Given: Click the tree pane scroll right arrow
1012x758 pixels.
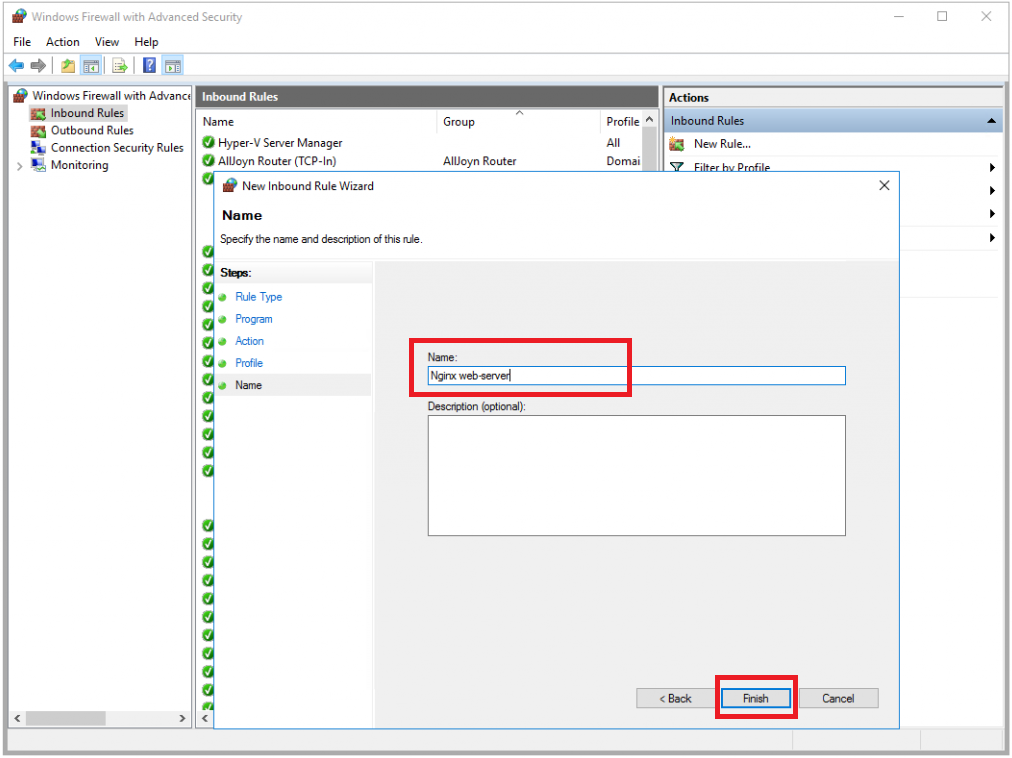Looking at the screenshot, I should 182,718.
